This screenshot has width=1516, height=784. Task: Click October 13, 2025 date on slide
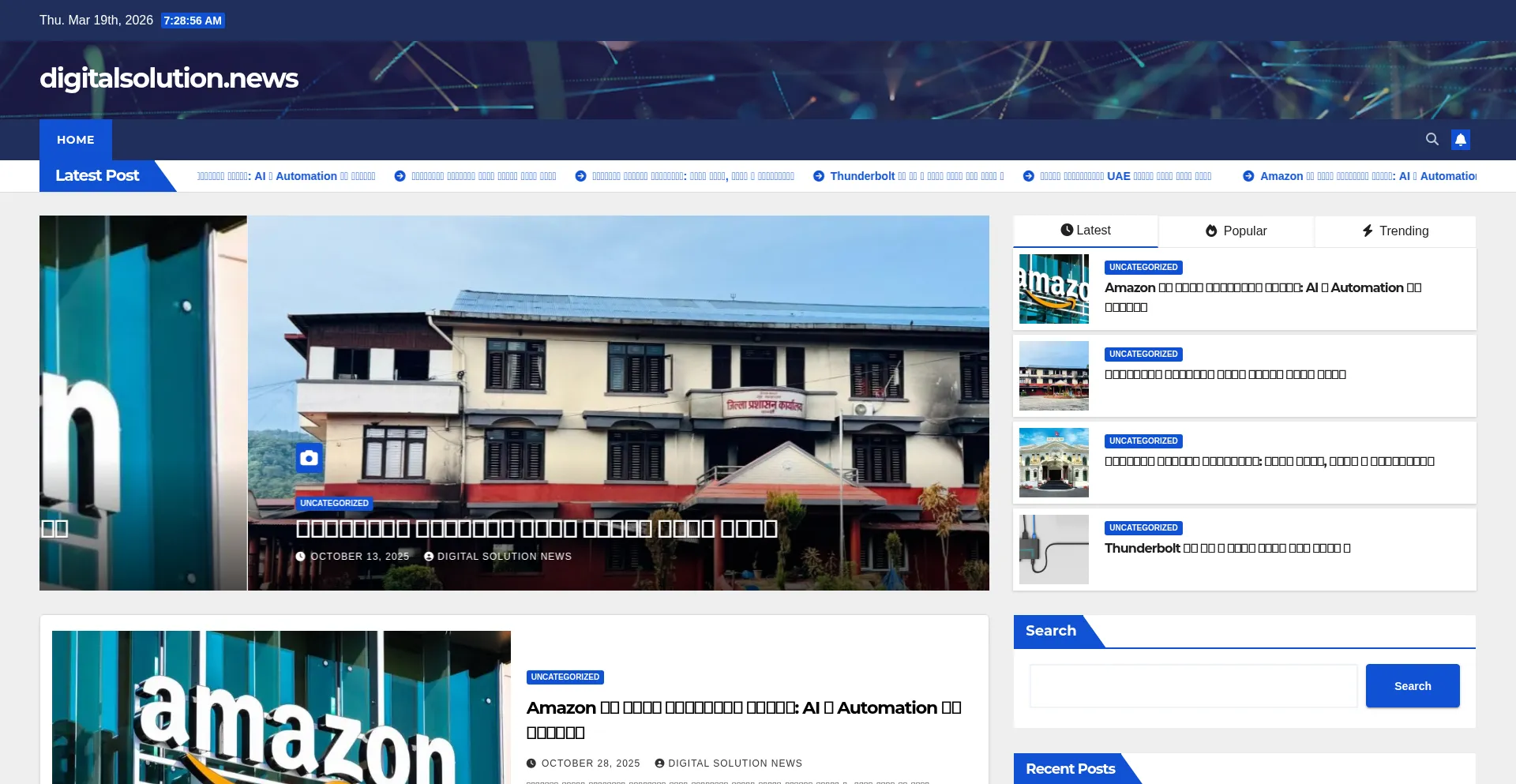(x=360, y=557)
